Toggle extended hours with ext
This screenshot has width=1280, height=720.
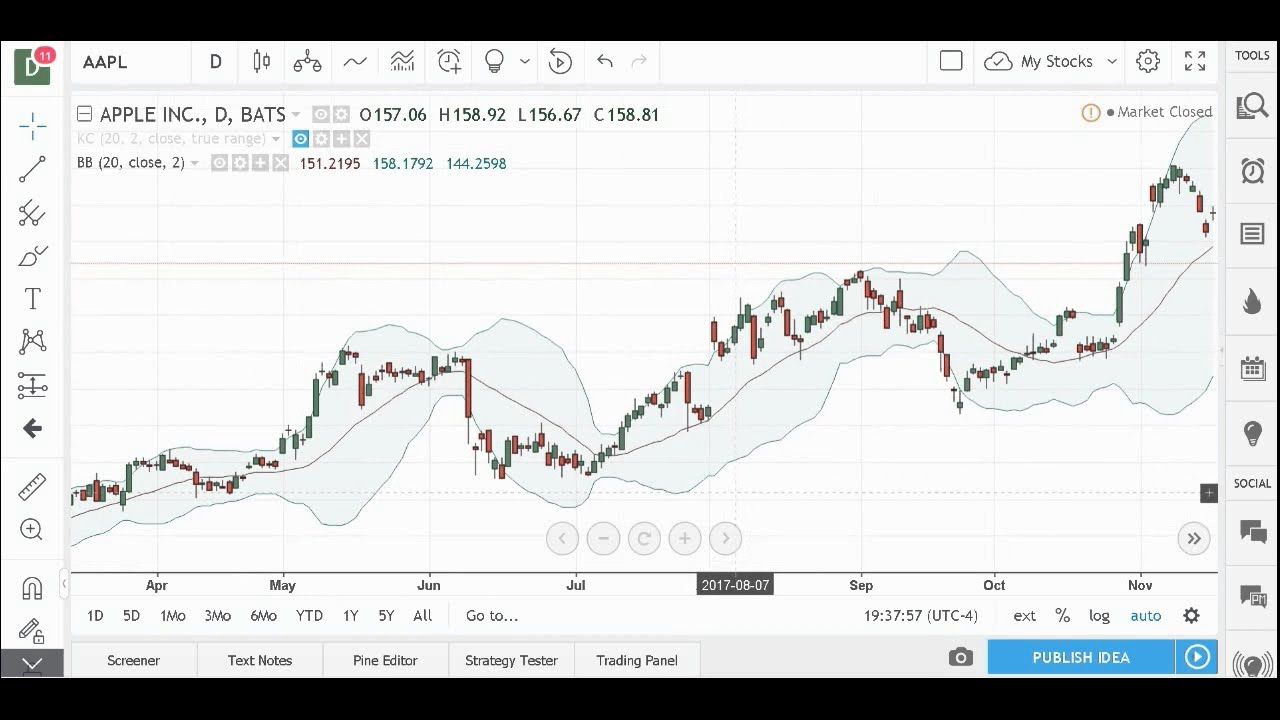click(1024, 616)
